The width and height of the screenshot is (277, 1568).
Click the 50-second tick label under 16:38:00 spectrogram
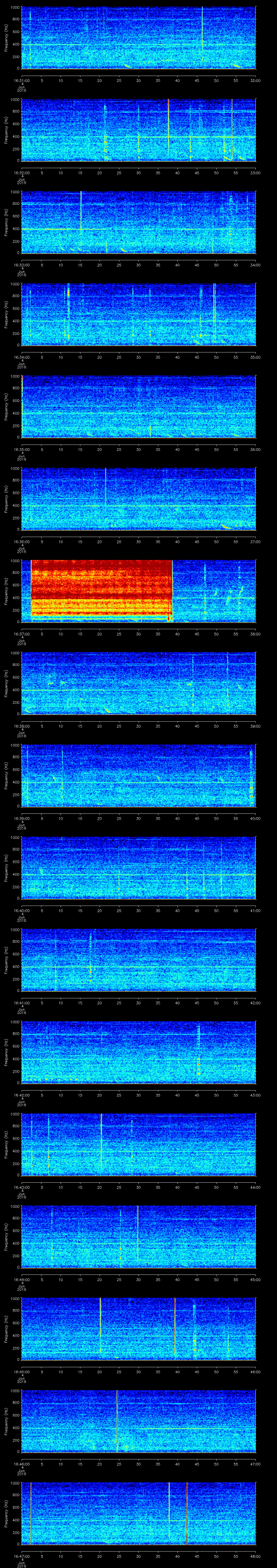click(x=216, y=726)
